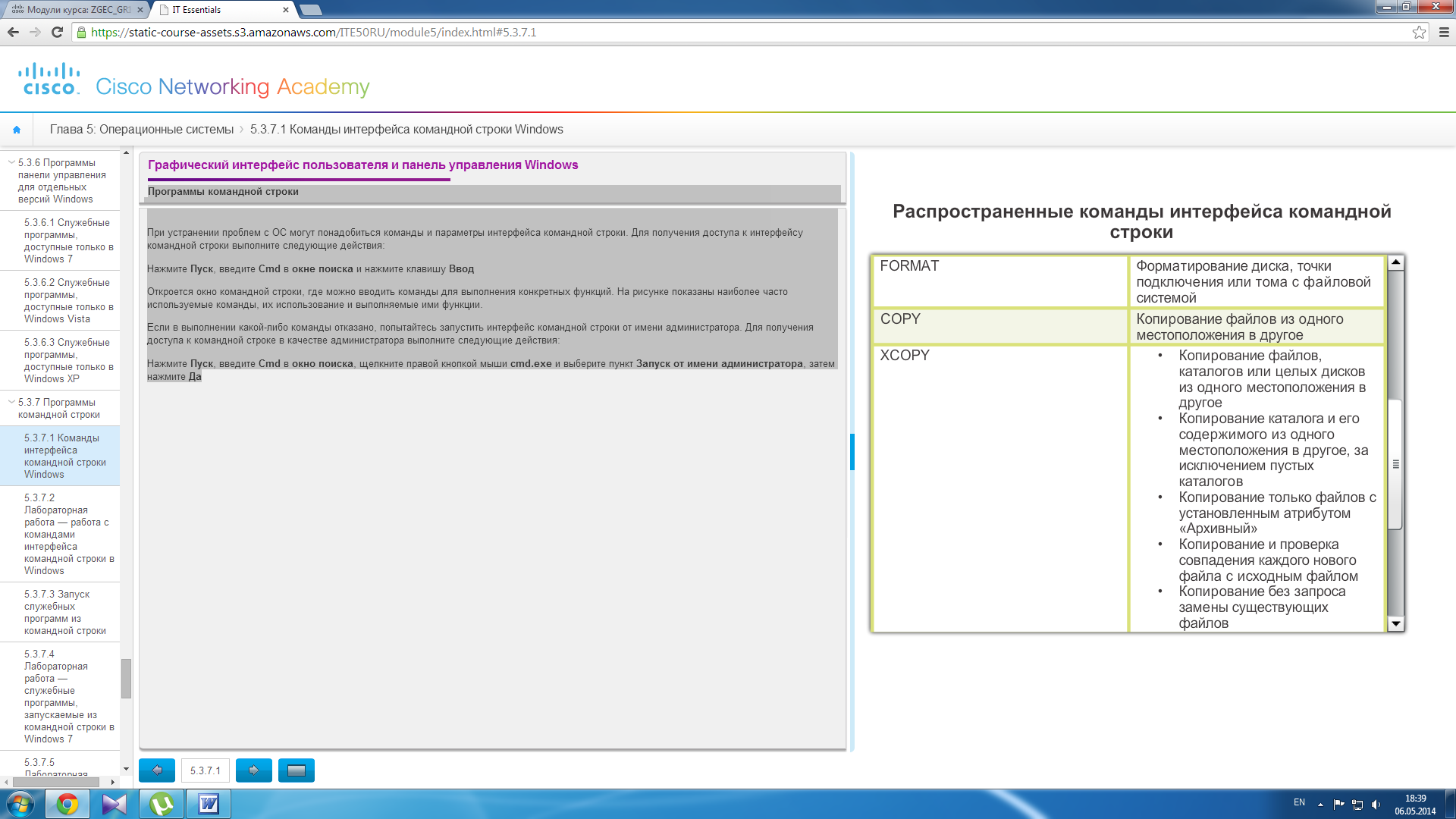
Task: Click the volume speaker tray icon
Action: [x=1376, y=805]
